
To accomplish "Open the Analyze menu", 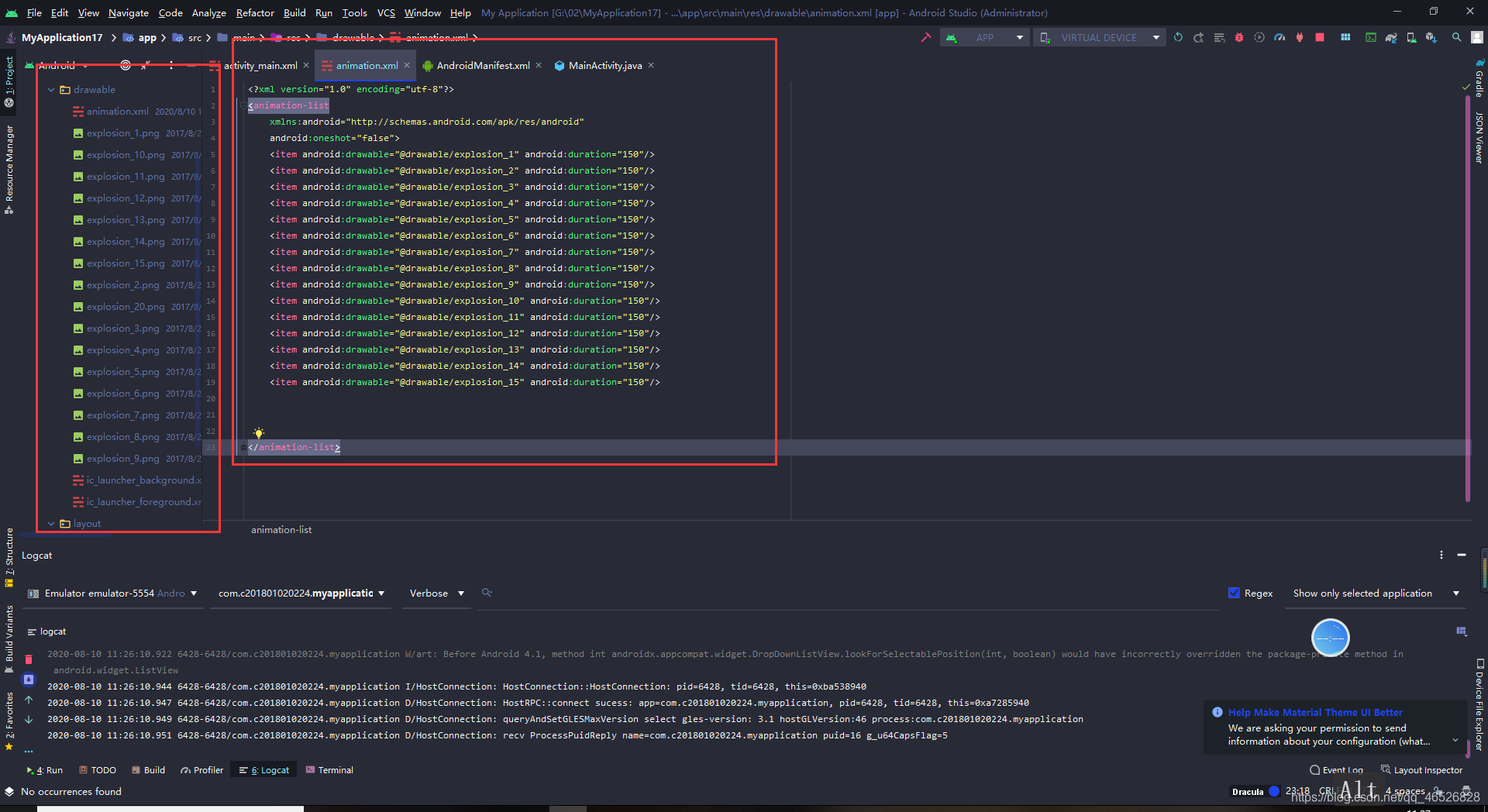I will click(x=209, y=12).
